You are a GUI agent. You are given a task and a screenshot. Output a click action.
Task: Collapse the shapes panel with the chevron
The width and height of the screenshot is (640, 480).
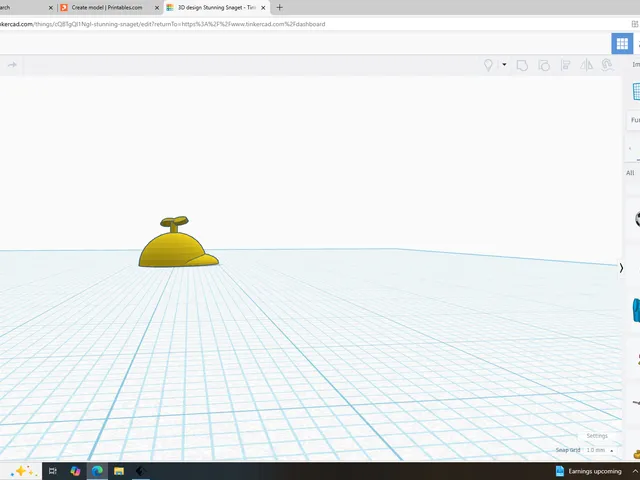pos(621,268)
